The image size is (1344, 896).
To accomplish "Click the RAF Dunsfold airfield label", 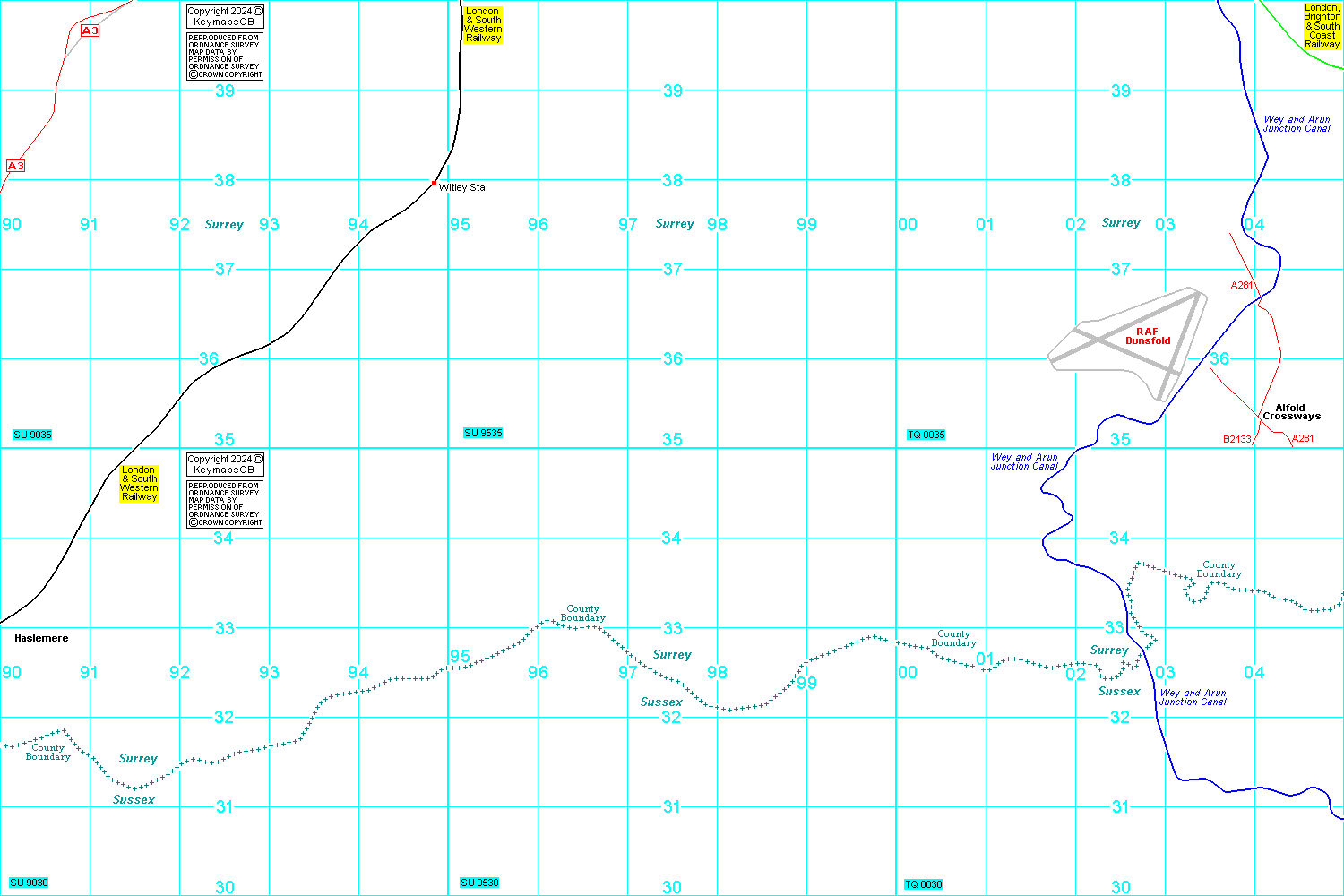I will pyautogui.click(x=1148, y=336).
